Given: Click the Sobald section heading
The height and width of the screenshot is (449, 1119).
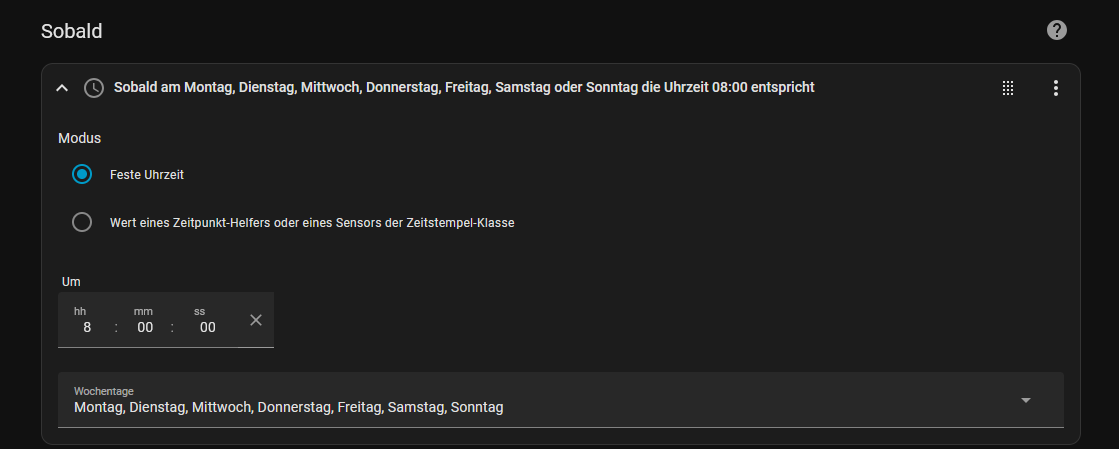Looking at the screenshot, I should 72,31.
